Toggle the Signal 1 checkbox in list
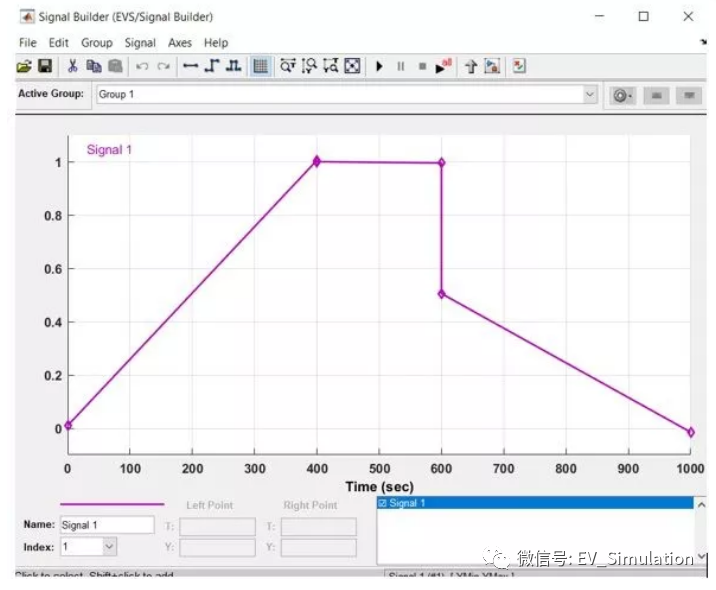The width and height of the screenshot is (716, 590). click(x=382, y=503)
